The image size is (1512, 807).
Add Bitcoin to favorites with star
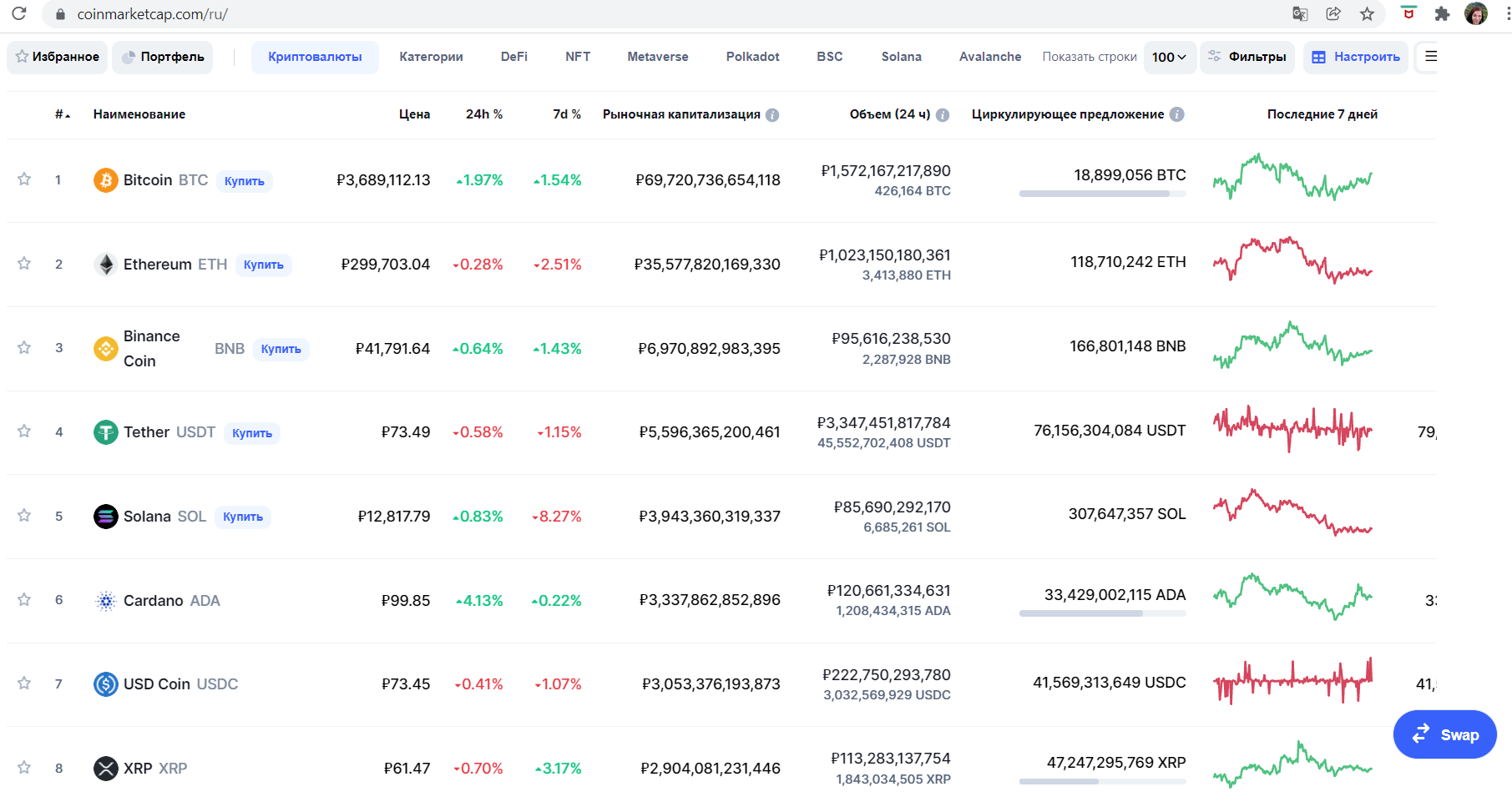pos(24,179)
